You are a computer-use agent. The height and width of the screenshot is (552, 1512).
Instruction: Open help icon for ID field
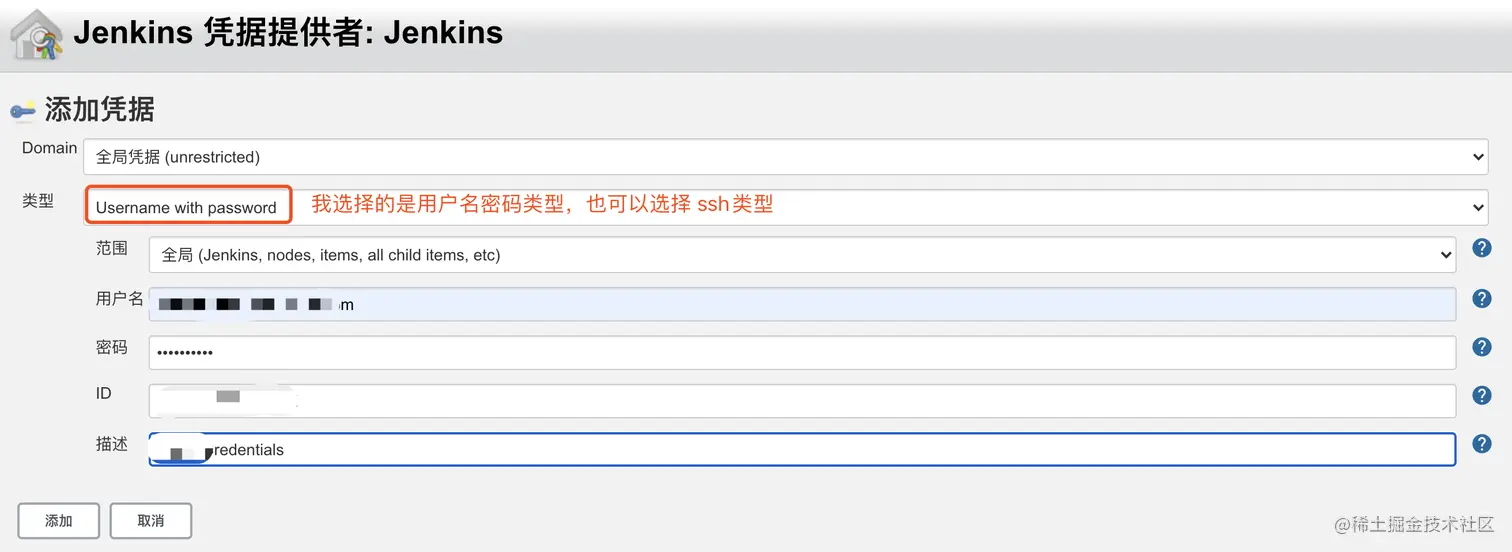[1482, 396]
